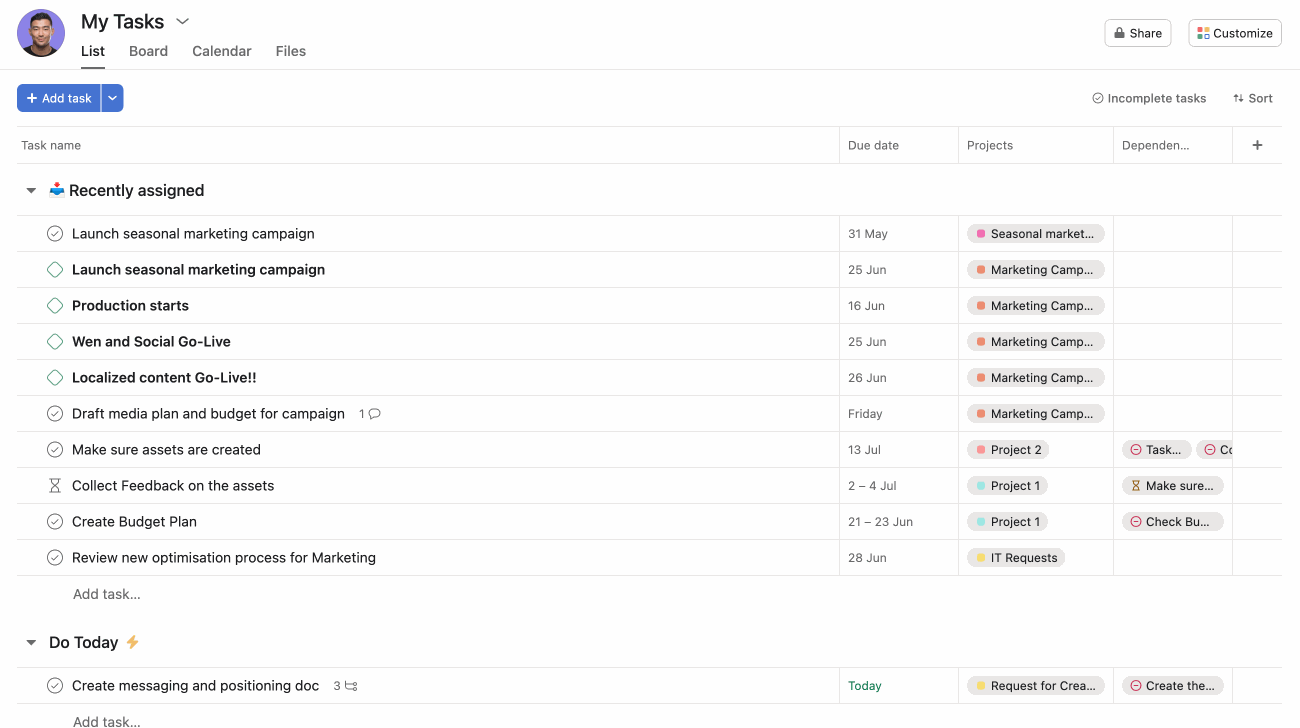1300x728 pixels.
Task: Open the Calendar tab
Action: (x=221, y=51)
